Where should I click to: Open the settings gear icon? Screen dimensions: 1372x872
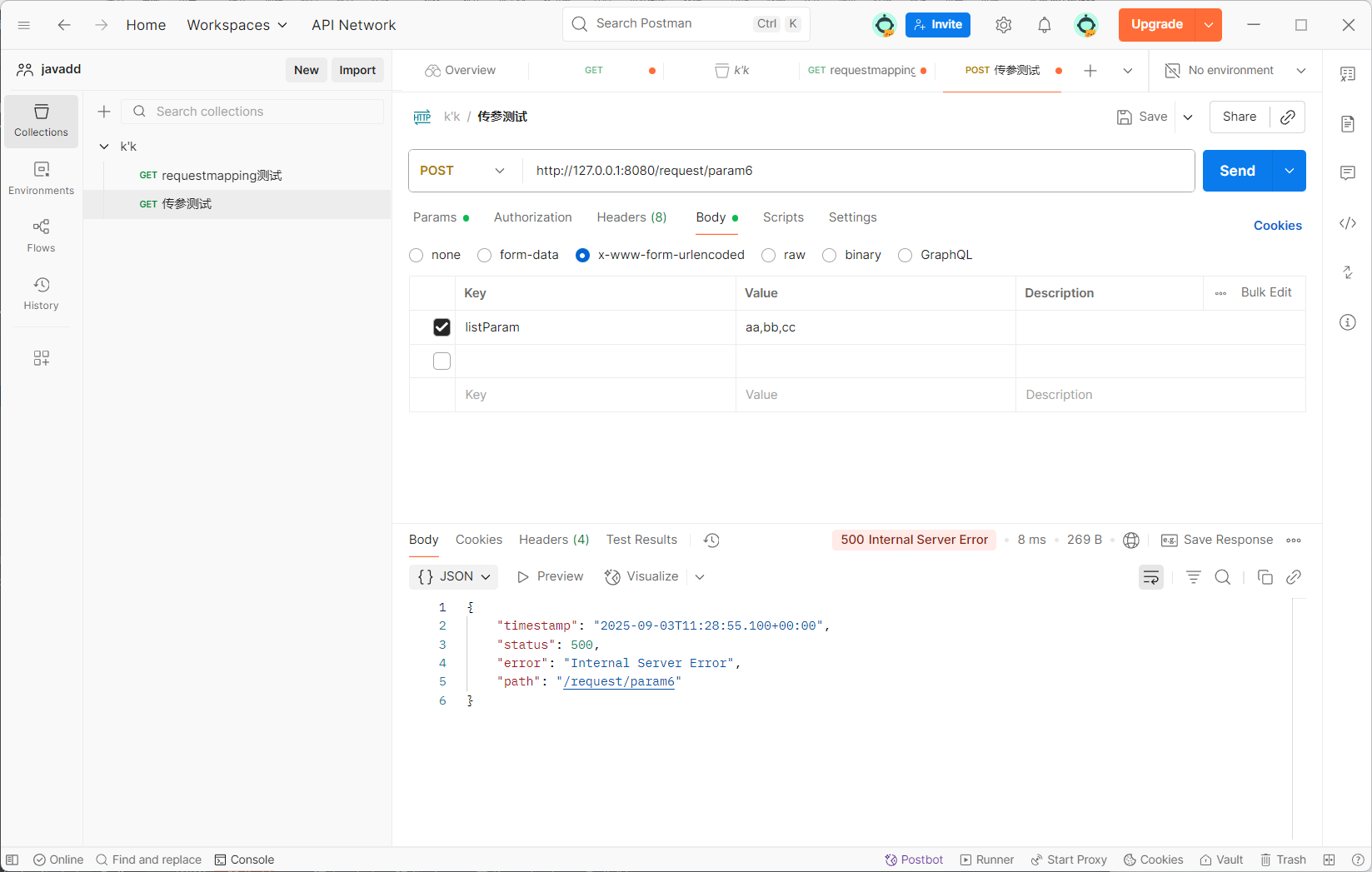coord(1004,25)
